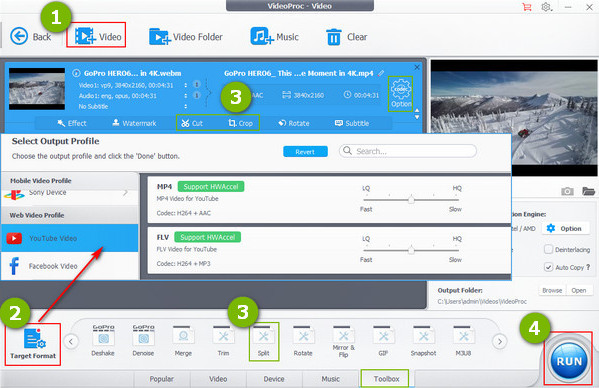Adjust the MP4 quality slider
The height and width of the screenshot is (388, 599).
click(411, 199)
